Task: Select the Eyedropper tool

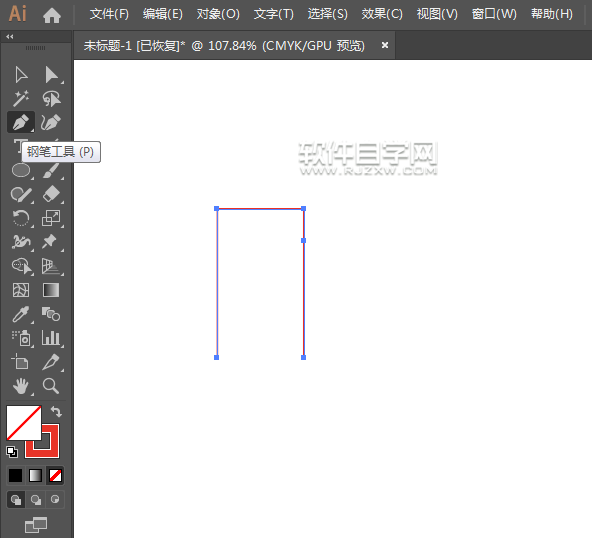Action: pyautogui.click(x=21, y=314)
